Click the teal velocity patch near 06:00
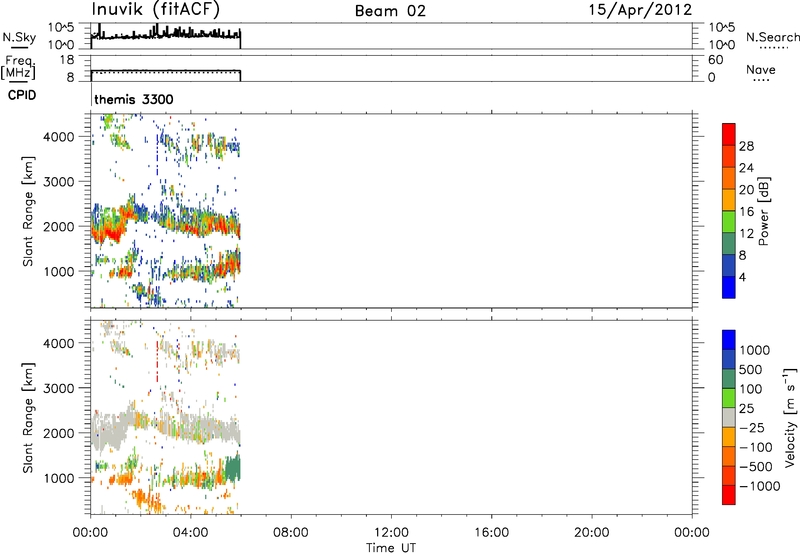Viewport: 800px width, 554px height. point(233,468)
